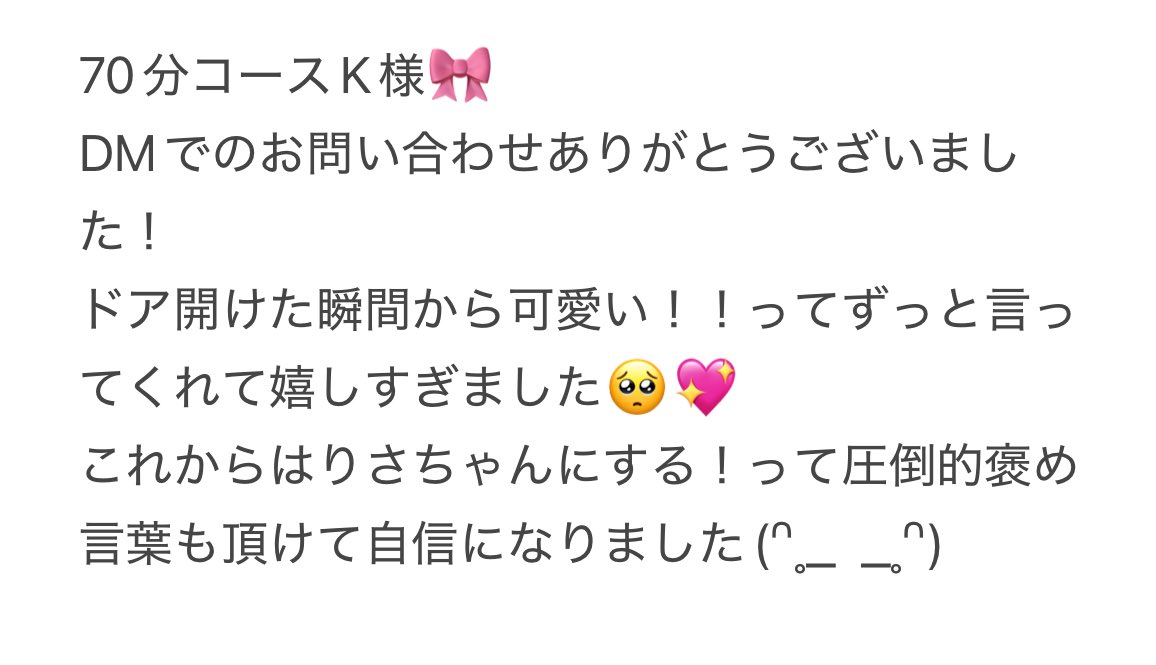Click the text '70分コース'
1156x665 pixels.
pyautogui.click(x=204, y=75)
